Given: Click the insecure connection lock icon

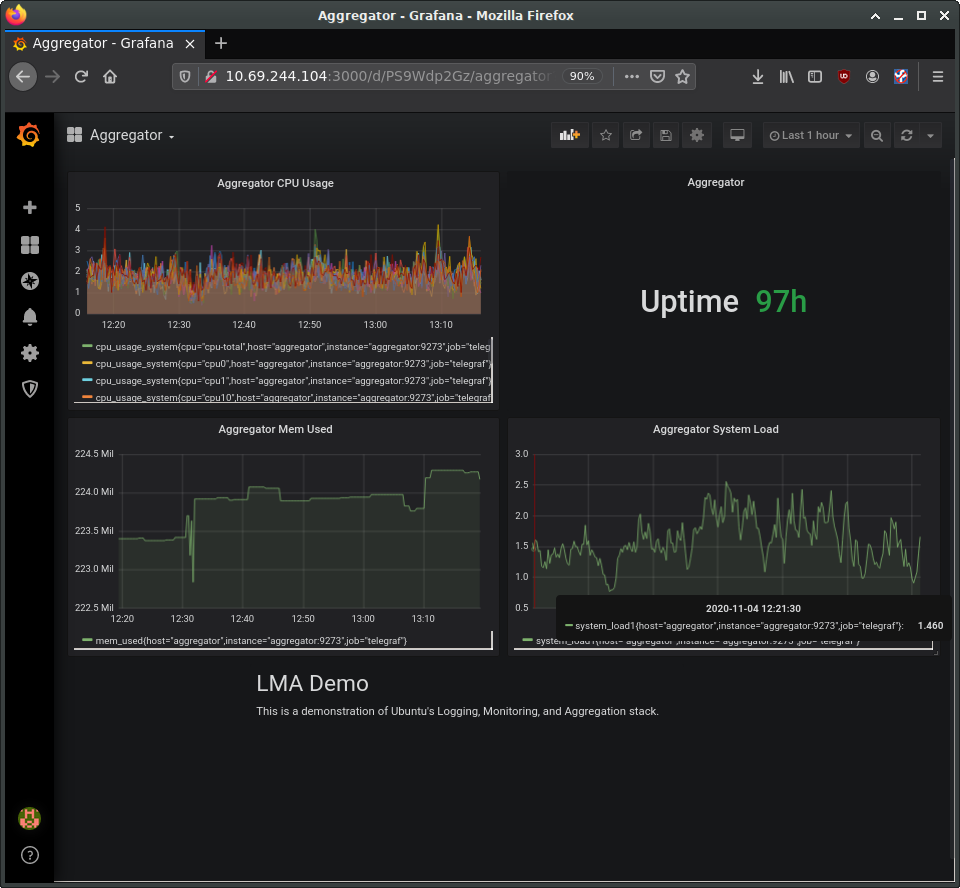Looking at the screenshot, I should click(211, 77).
